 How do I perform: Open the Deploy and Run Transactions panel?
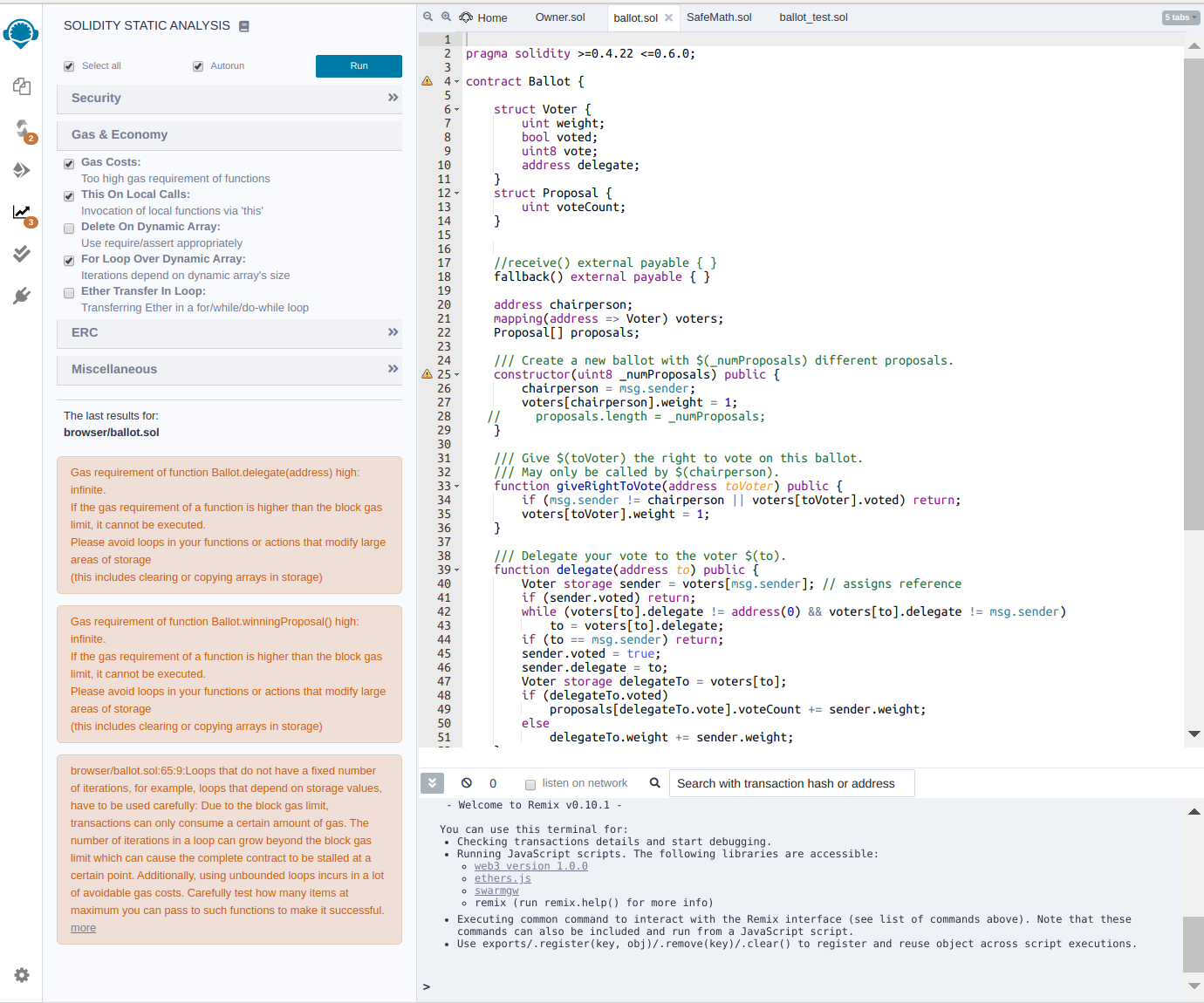pos(21,170)
